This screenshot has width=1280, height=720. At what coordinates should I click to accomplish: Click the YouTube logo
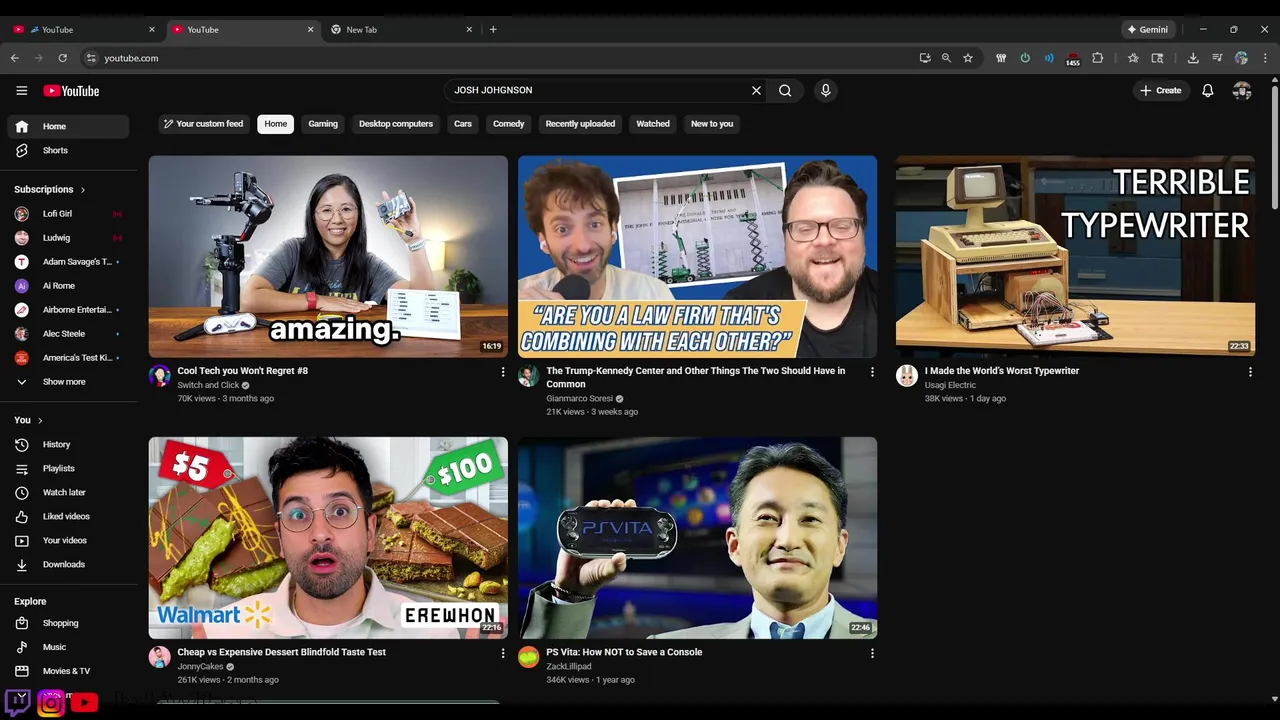coord(71,91)
